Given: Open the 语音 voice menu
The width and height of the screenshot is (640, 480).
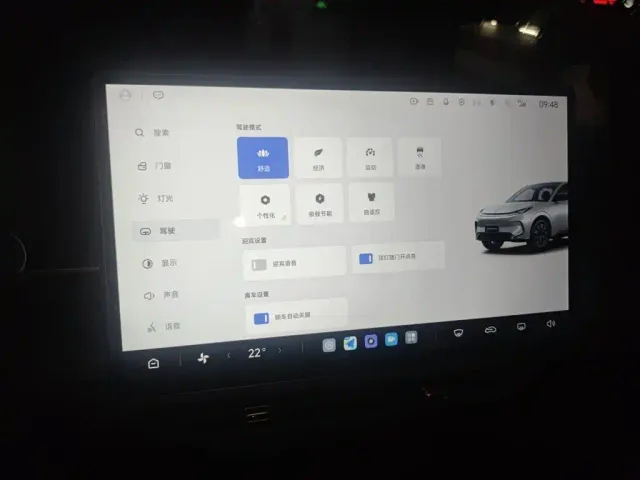Looking at the screenshot, I should click(x=163, y=327).
